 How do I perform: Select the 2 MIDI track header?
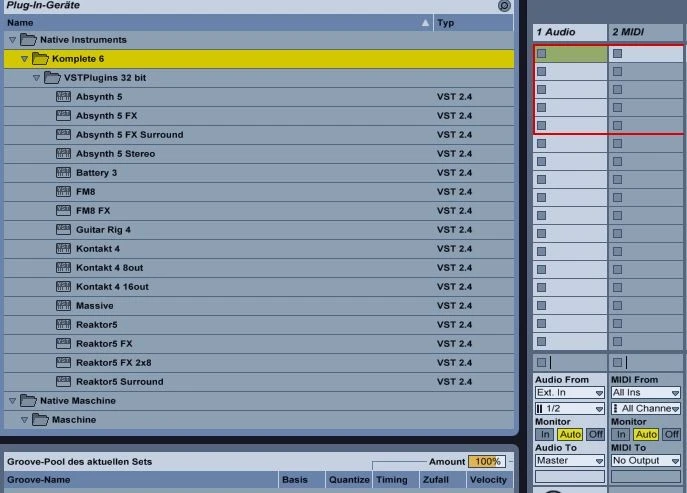[645, 33]
